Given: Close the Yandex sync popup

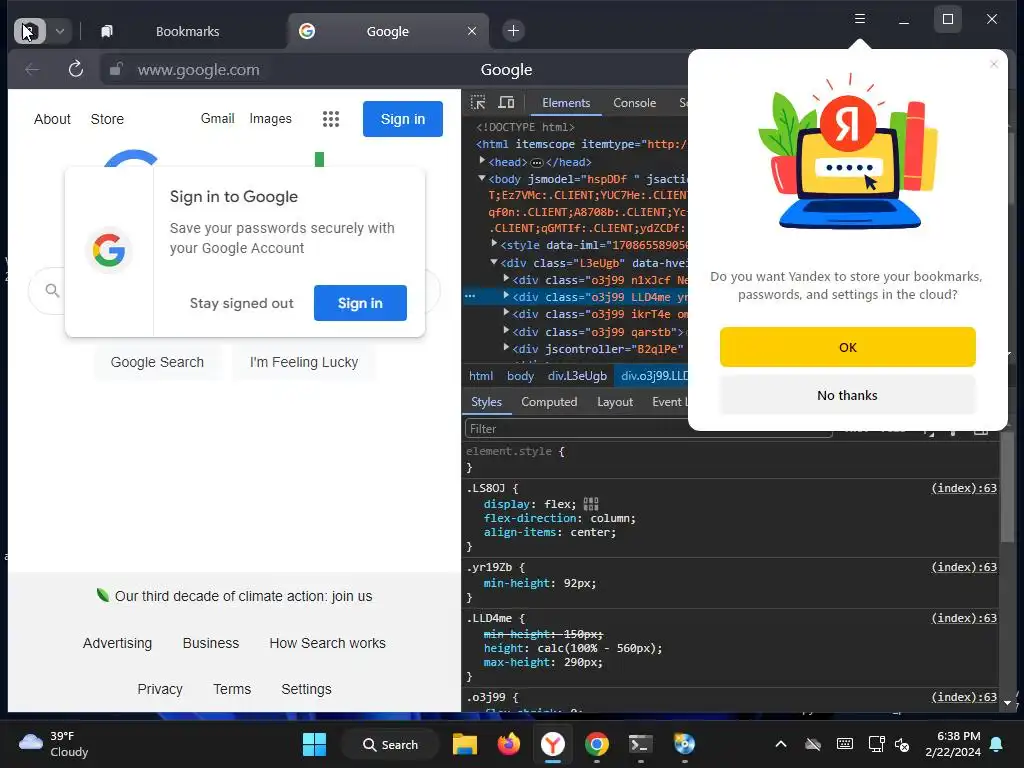Looking at the screenshot, I should tap(994, 64).
